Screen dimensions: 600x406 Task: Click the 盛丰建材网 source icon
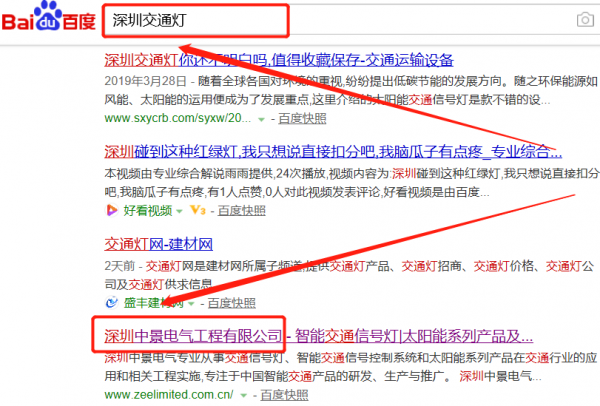(x=112, y=302)
